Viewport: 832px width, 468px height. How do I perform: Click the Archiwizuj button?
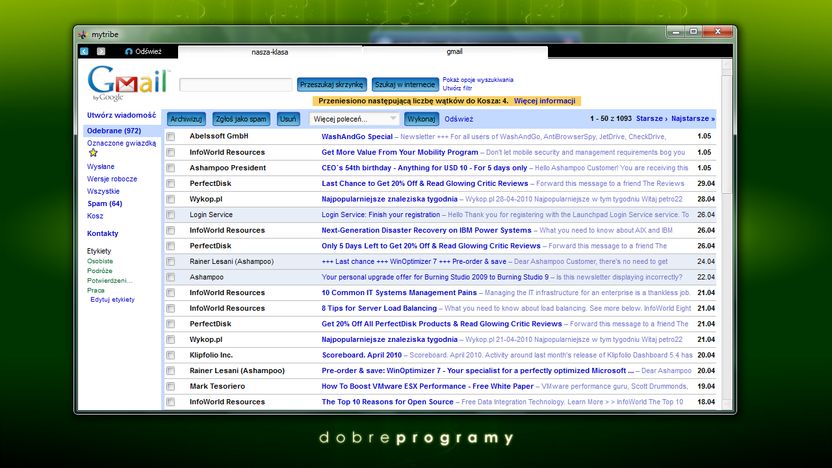pos(186,119)
